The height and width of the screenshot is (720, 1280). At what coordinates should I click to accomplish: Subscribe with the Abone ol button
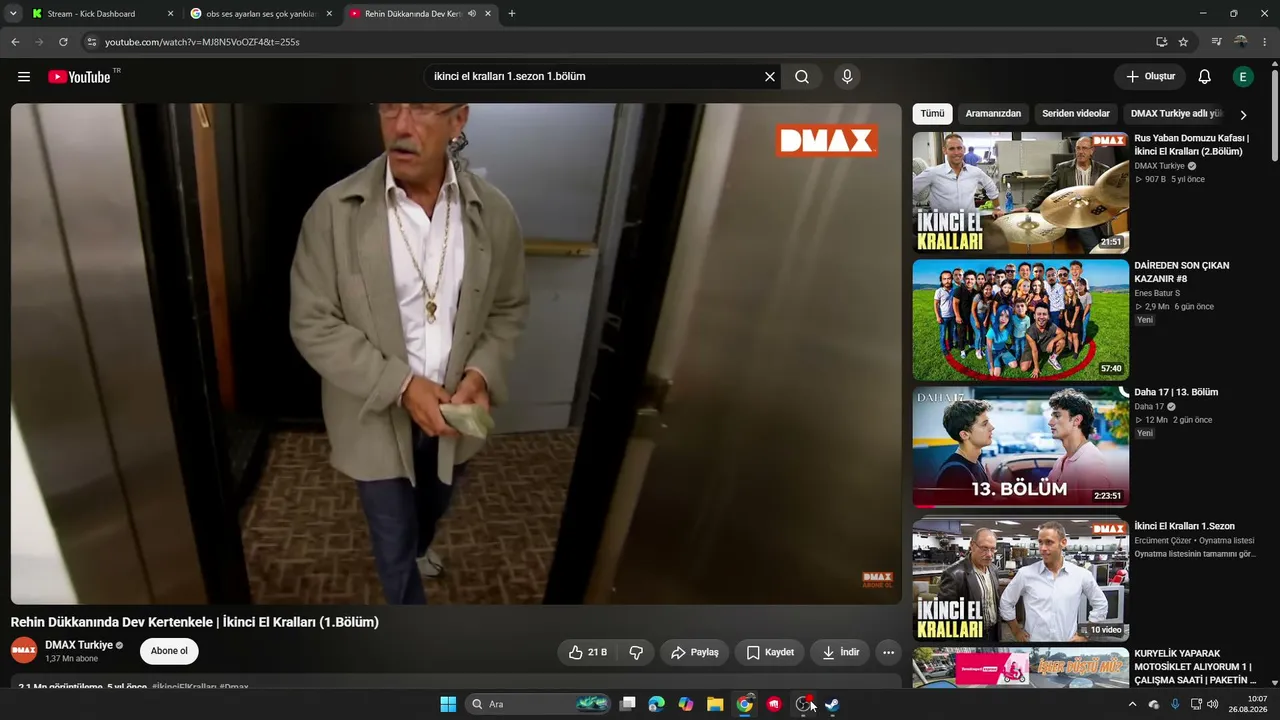(x=169, y=651)
